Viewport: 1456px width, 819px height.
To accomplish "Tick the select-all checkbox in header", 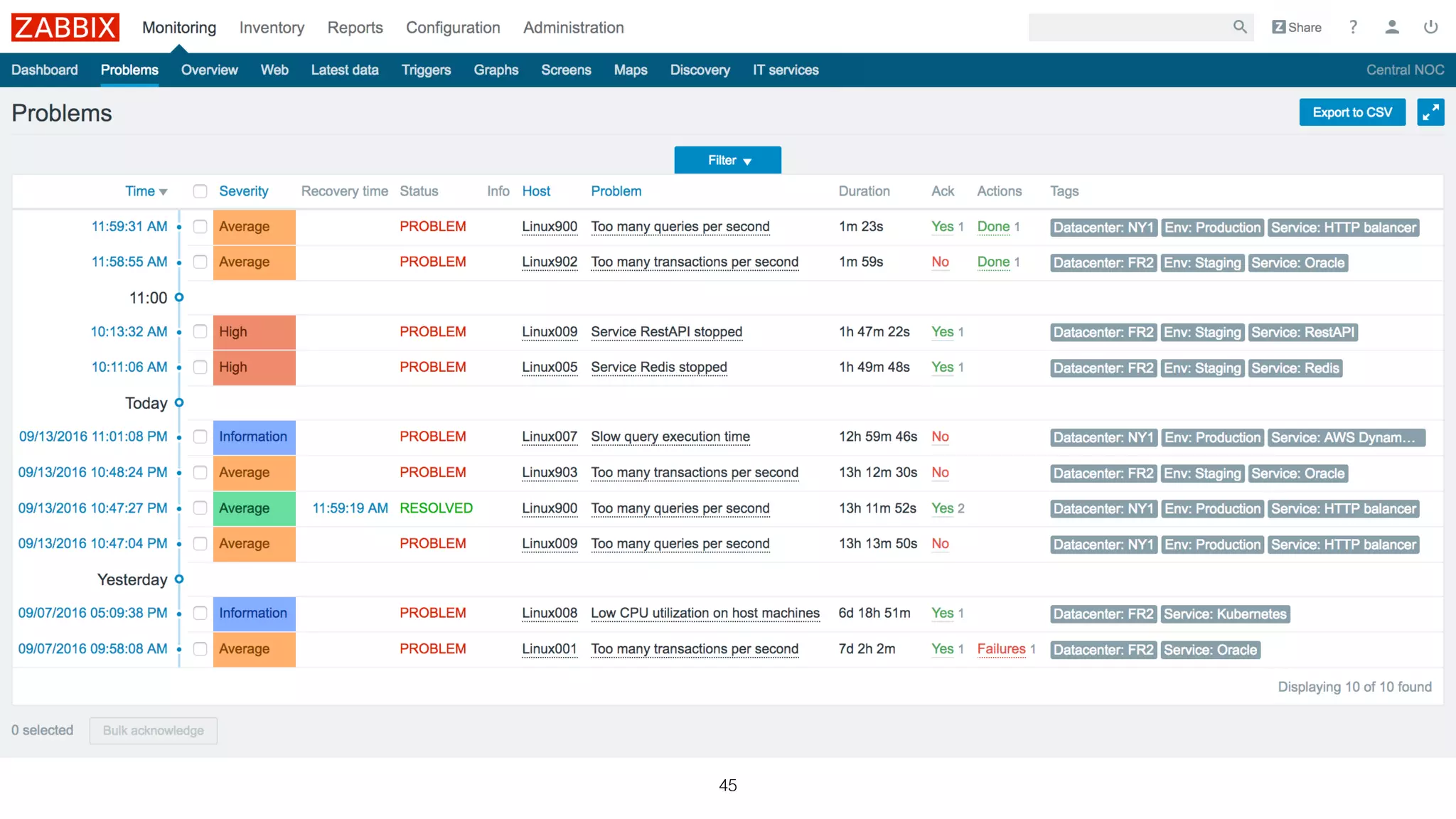I will click(x=200, y=191).
